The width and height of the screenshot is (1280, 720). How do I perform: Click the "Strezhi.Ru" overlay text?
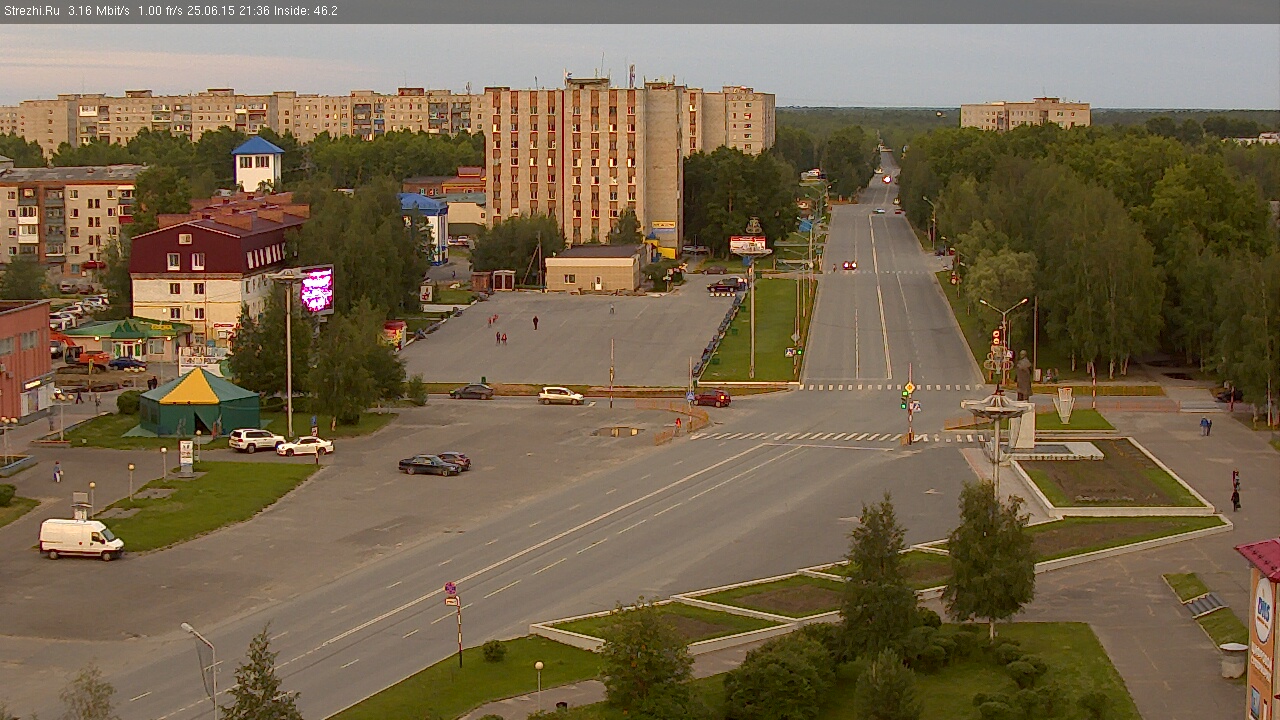pyautogui.click(x=31, y=11)
